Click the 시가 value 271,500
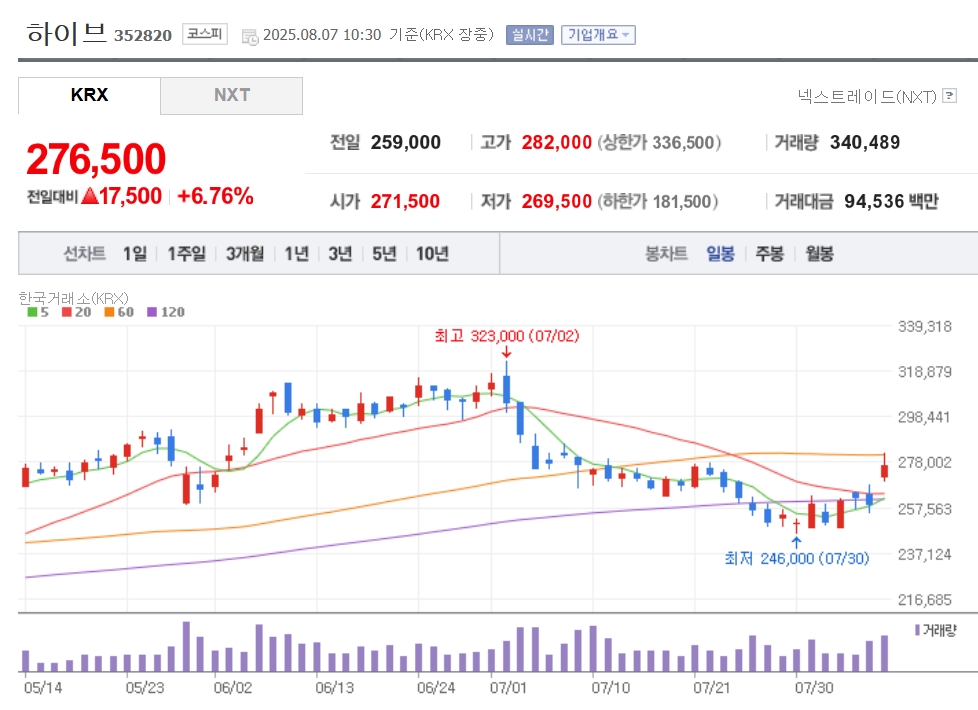The image size is (978, 710). (x=405, y=201)
